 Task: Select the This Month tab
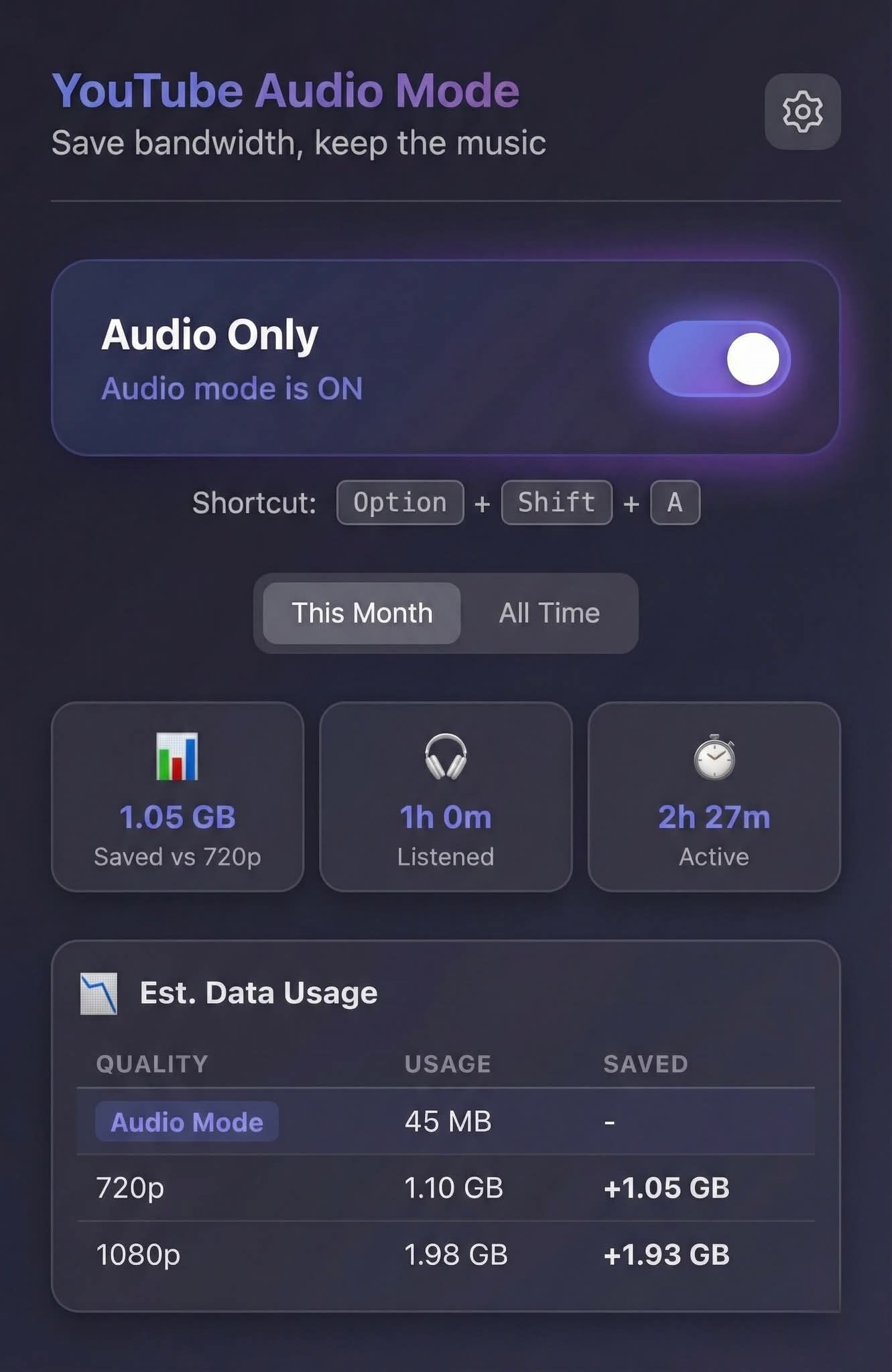click(362, 613)
